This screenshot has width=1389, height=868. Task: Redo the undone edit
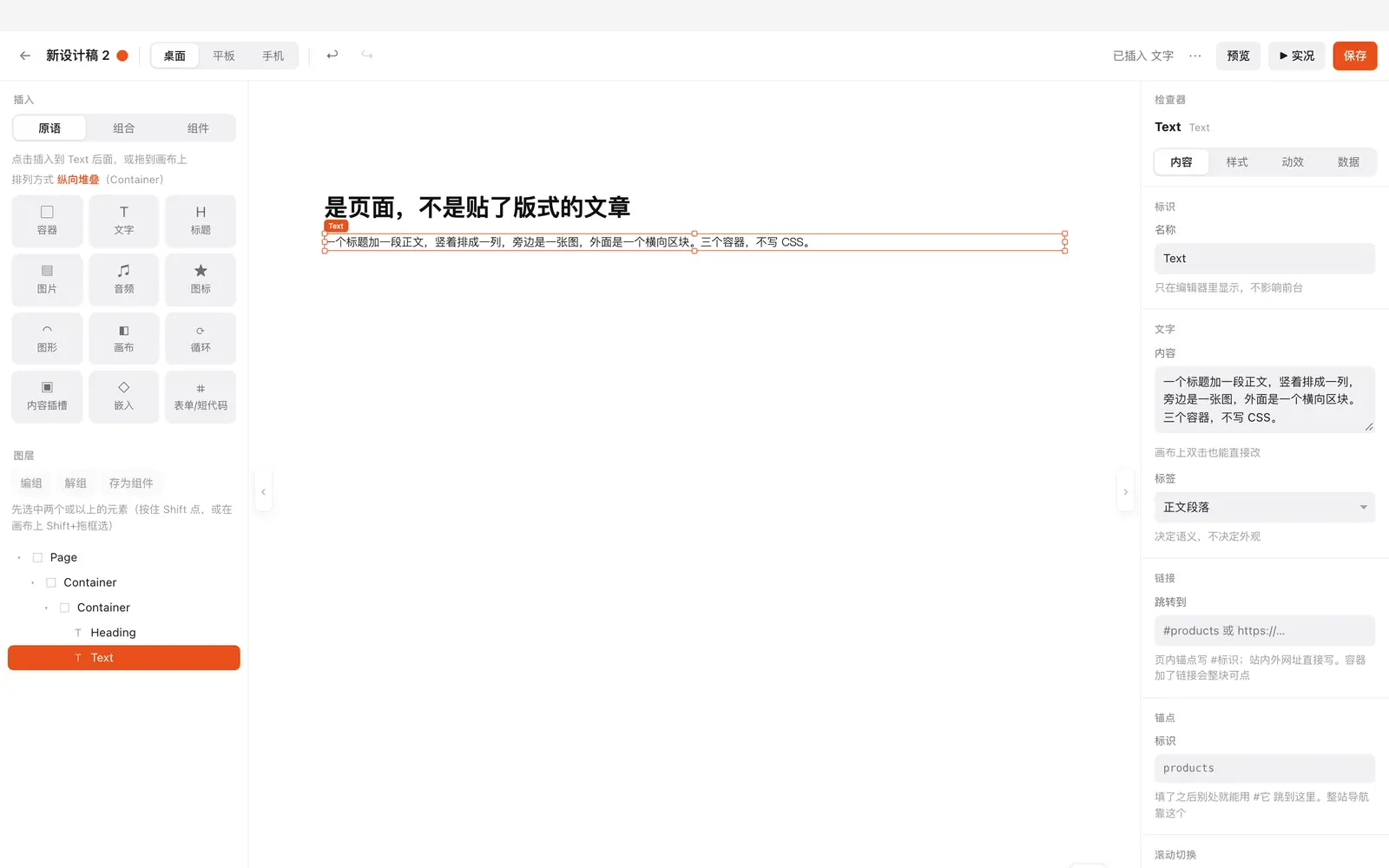click(x=367, y=56)
